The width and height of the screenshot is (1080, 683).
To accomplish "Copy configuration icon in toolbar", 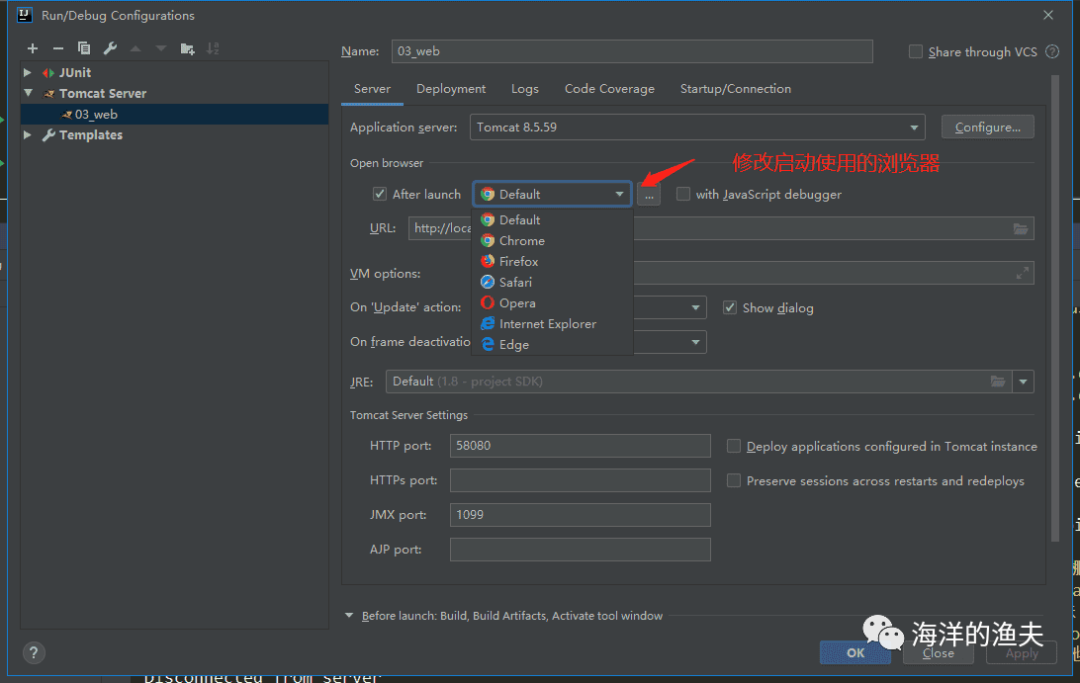I will [84, 48].
